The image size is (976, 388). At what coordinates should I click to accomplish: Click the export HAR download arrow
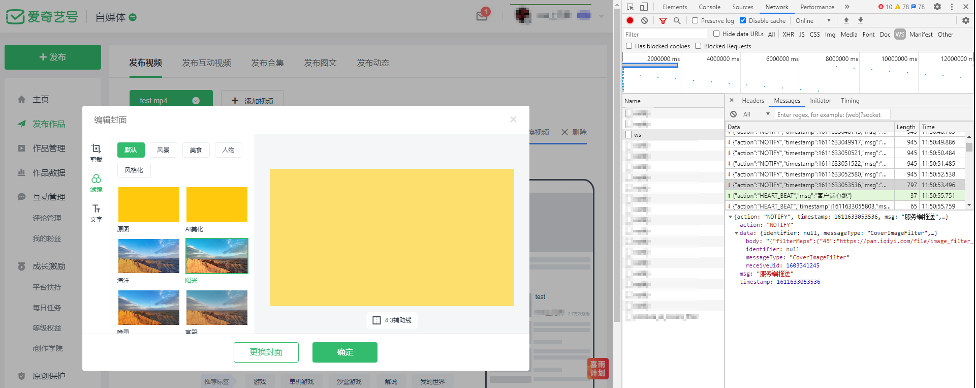860,21
